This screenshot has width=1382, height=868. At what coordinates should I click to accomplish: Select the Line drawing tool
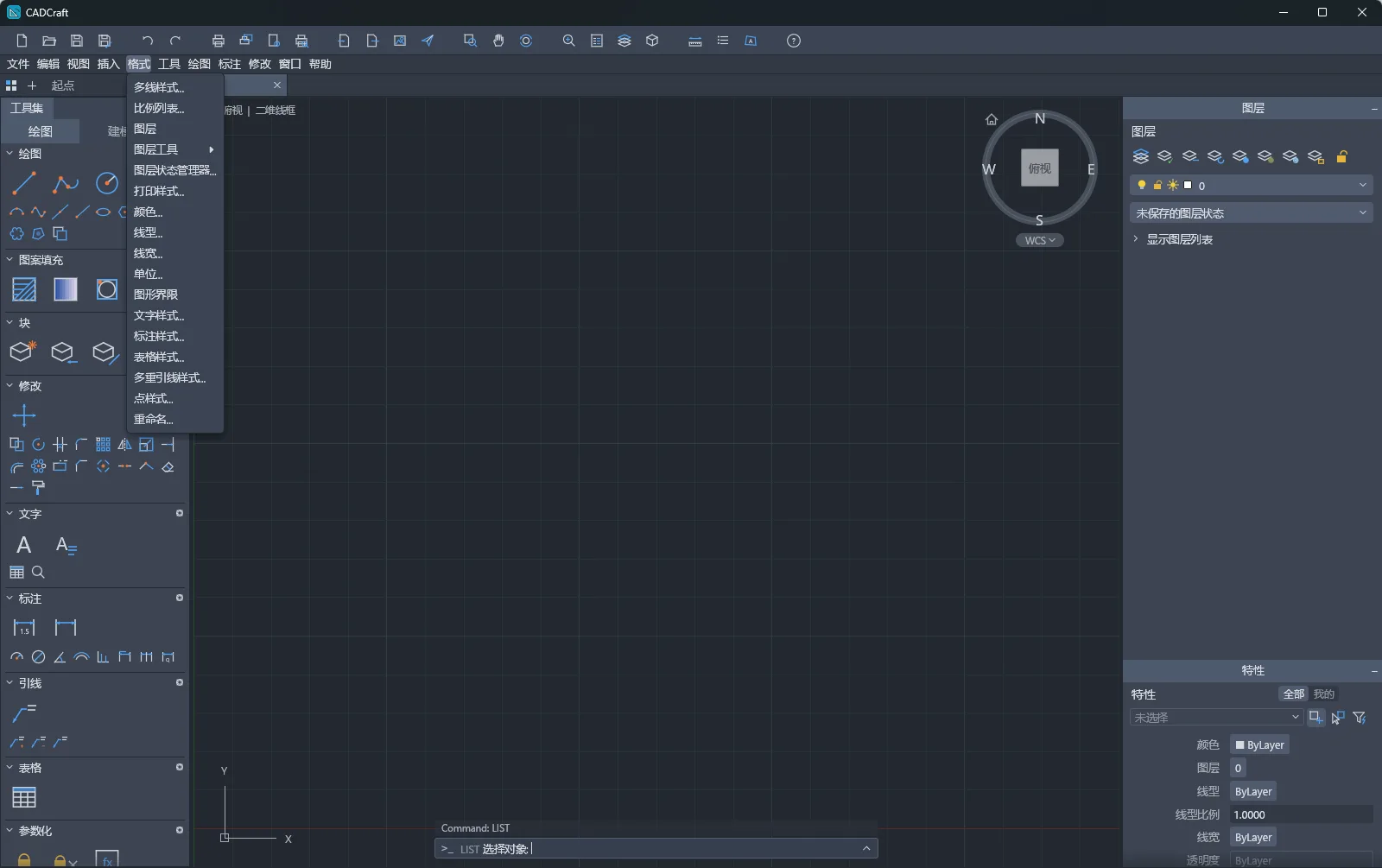(24, 183)
